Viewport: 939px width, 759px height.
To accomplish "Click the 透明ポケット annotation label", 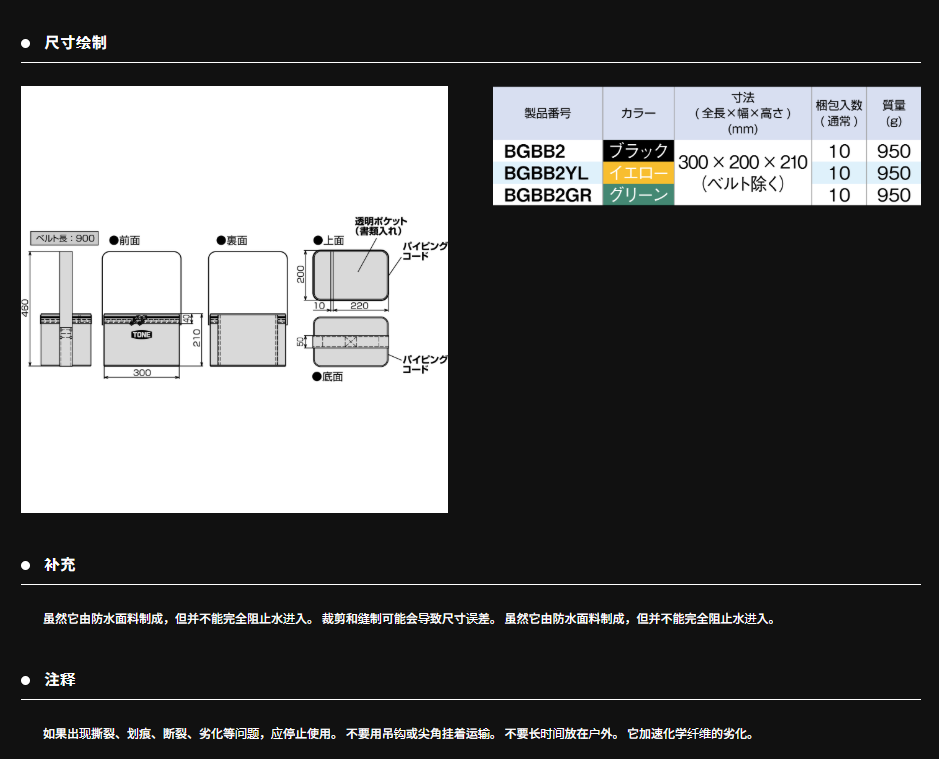I will tap(381, 226).
